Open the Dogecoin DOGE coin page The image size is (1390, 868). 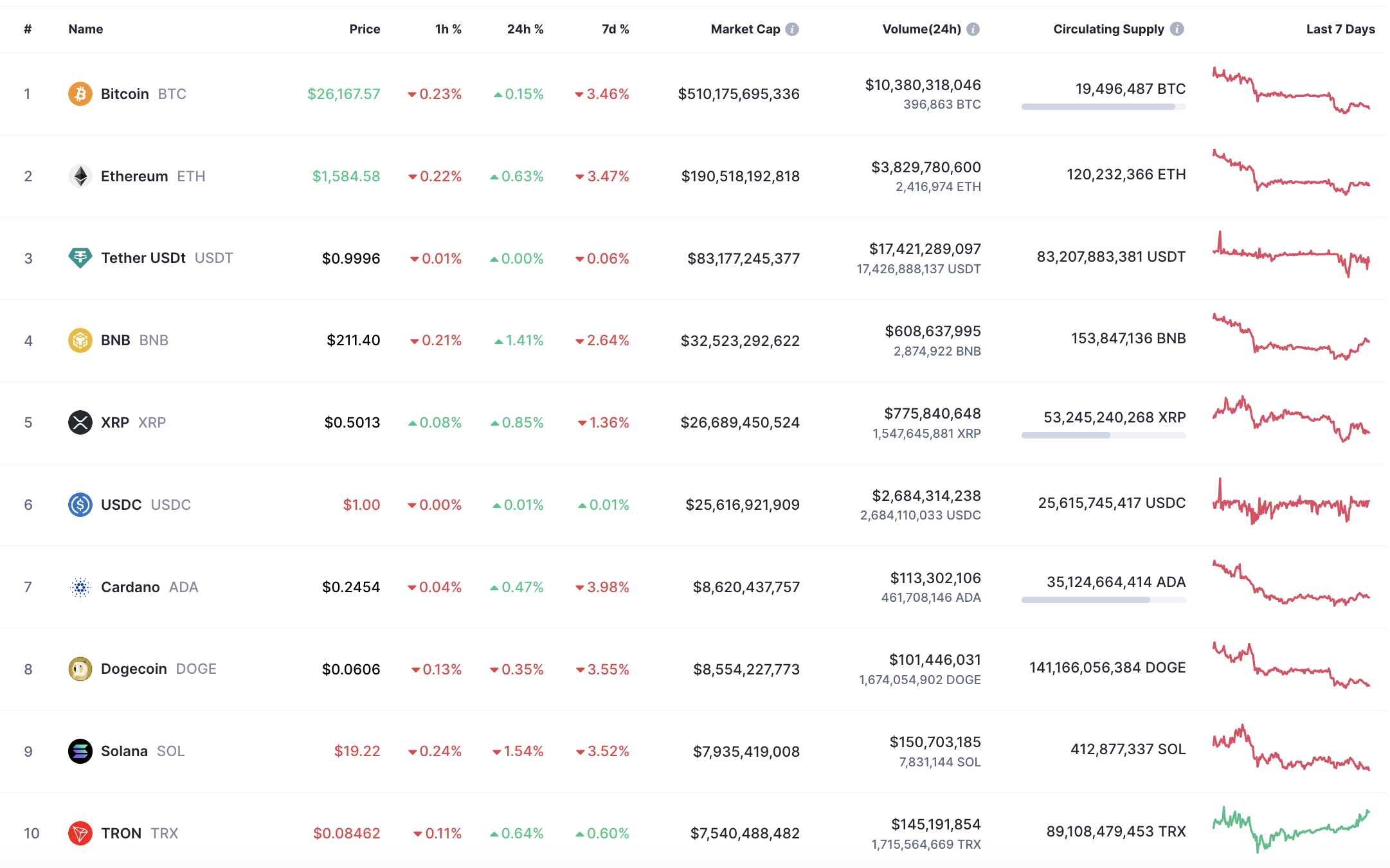[x=134, y=669]
